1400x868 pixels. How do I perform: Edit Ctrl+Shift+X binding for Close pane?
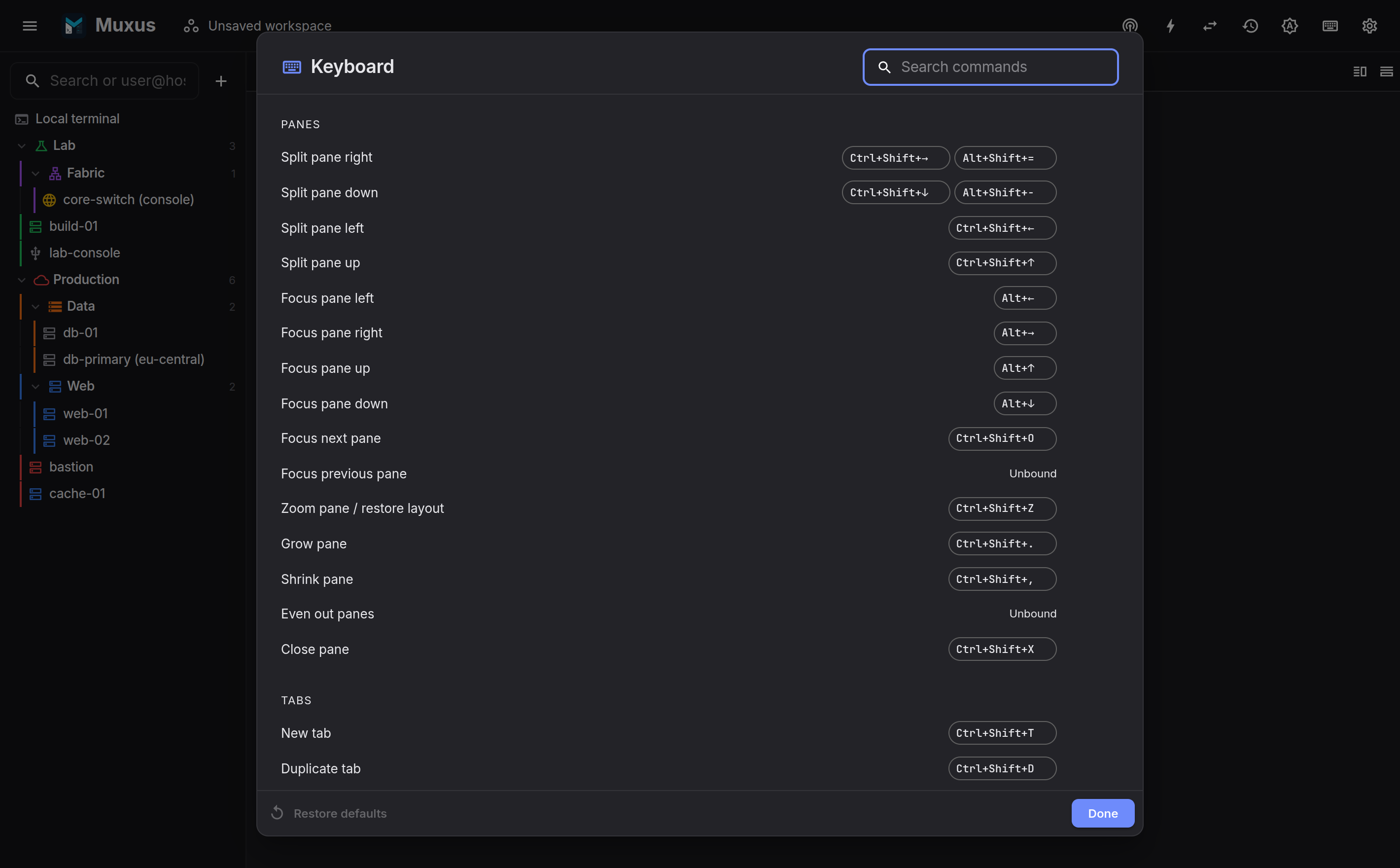1002,650
